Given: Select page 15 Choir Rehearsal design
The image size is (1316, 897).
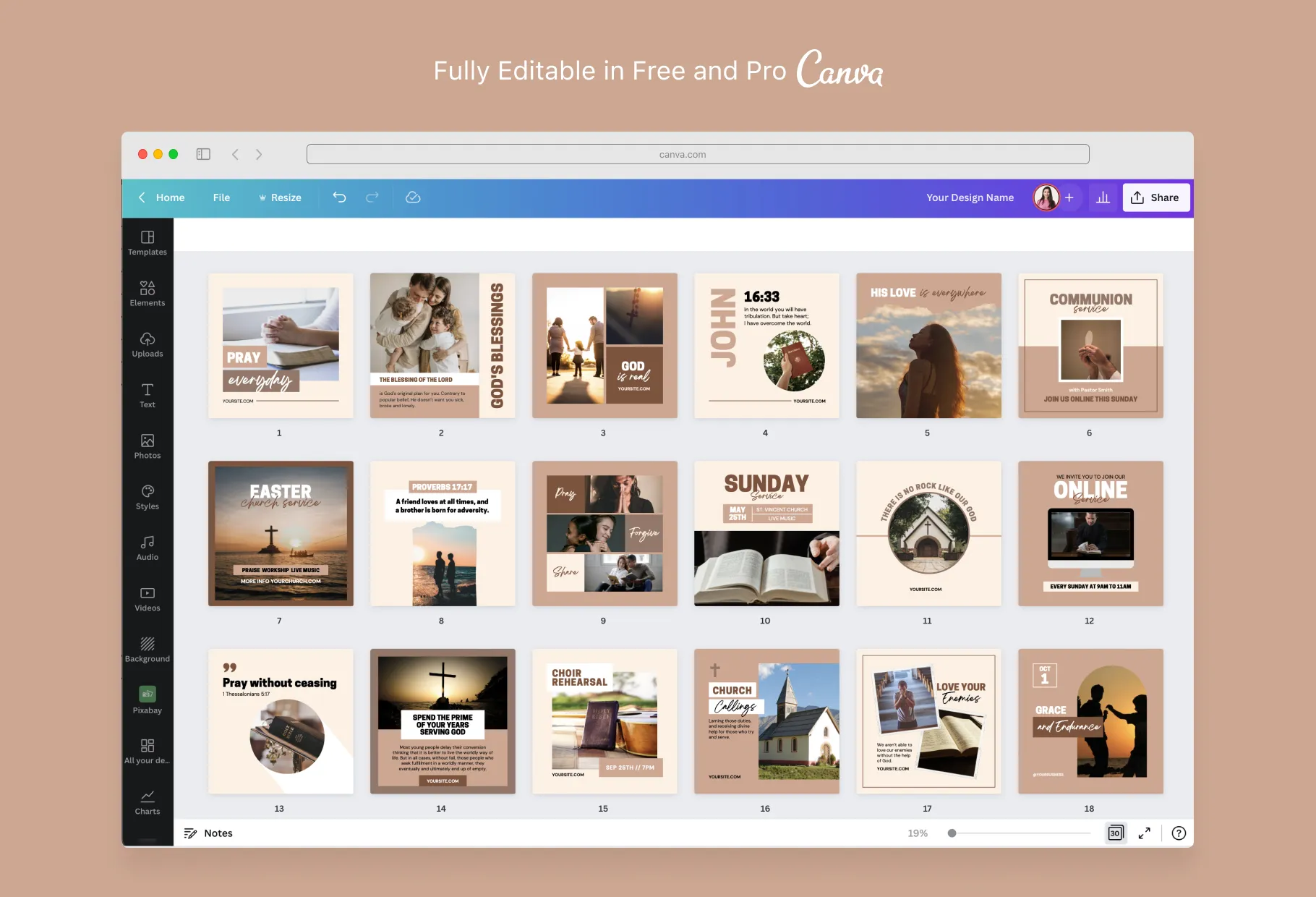Looking at the screenshot, I should pyautogui.click(x=604, y=721).
